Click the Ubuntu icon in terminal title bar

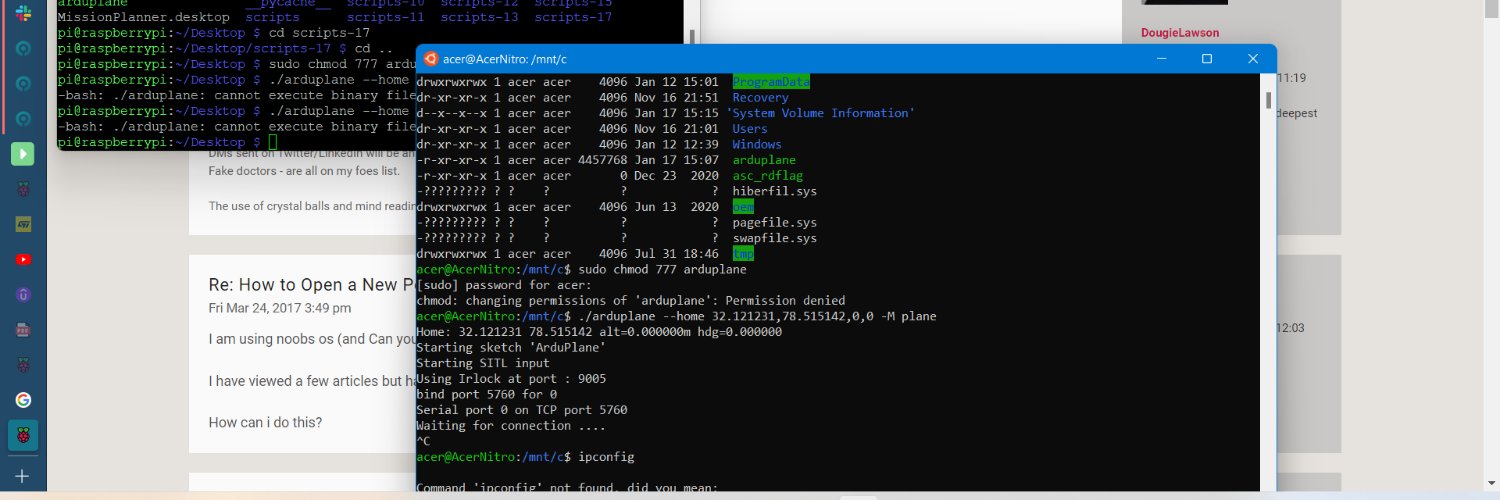(430, 59)
